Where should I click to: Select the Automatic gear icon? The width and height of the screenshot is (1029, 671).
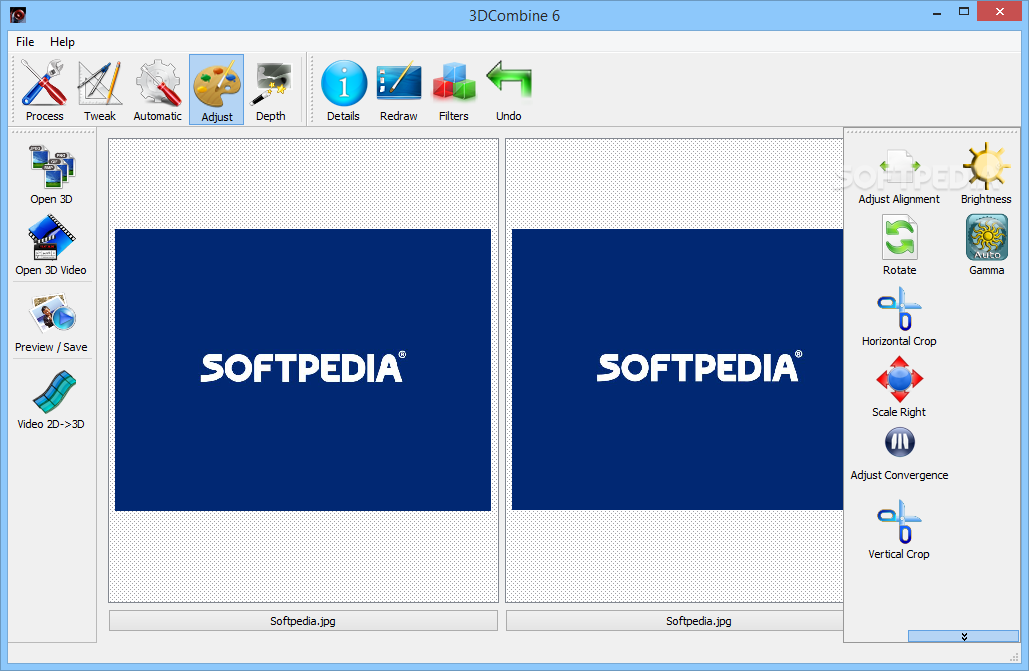coord(158,90)
